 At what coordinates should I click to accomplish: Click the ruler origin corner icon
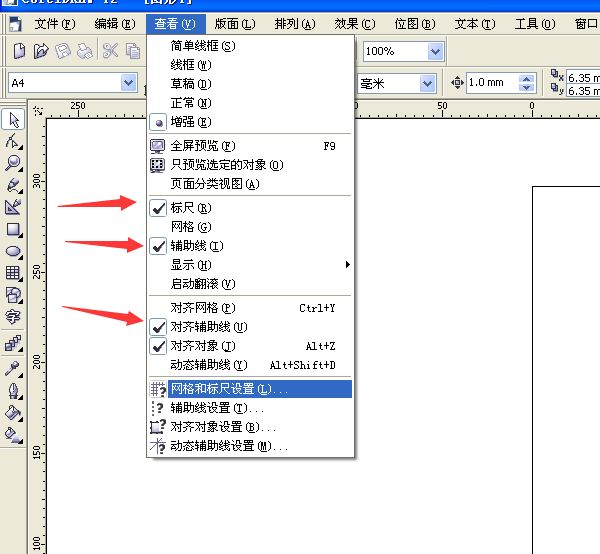[x=38, y=111]
